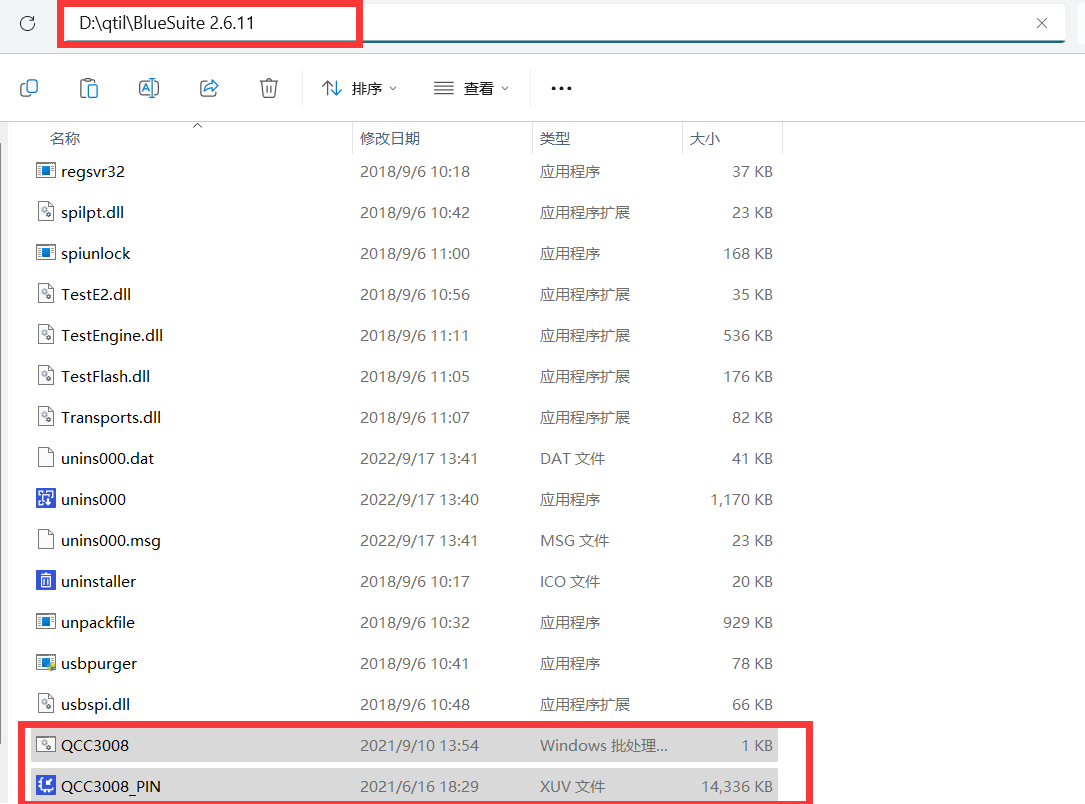The width and height of the screenshot is (1085, 804).
Task: Select the TestE2.dll file icon
Action: pyautogui.click(x=46, y=293)
